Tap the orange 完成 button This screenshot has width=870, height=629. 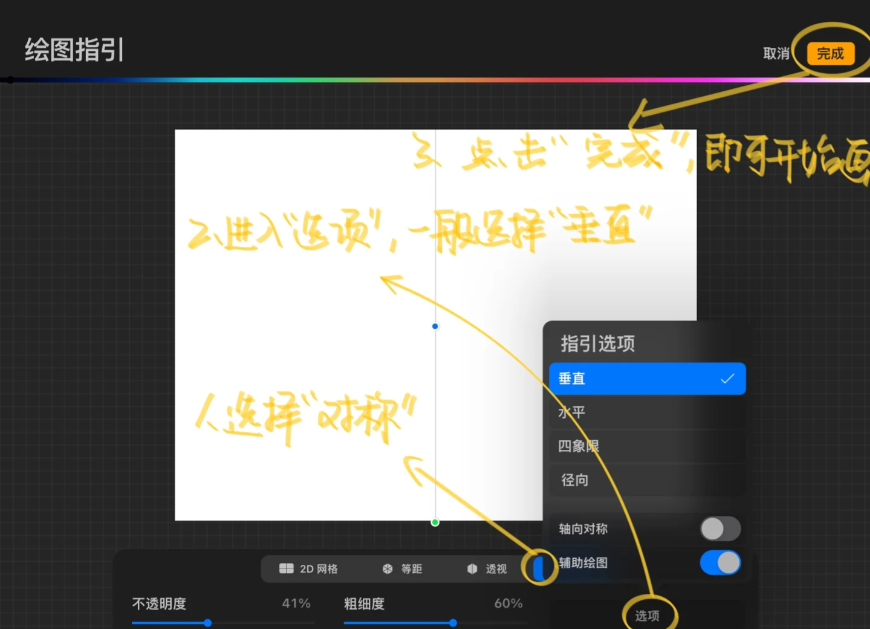pos(830,54)
